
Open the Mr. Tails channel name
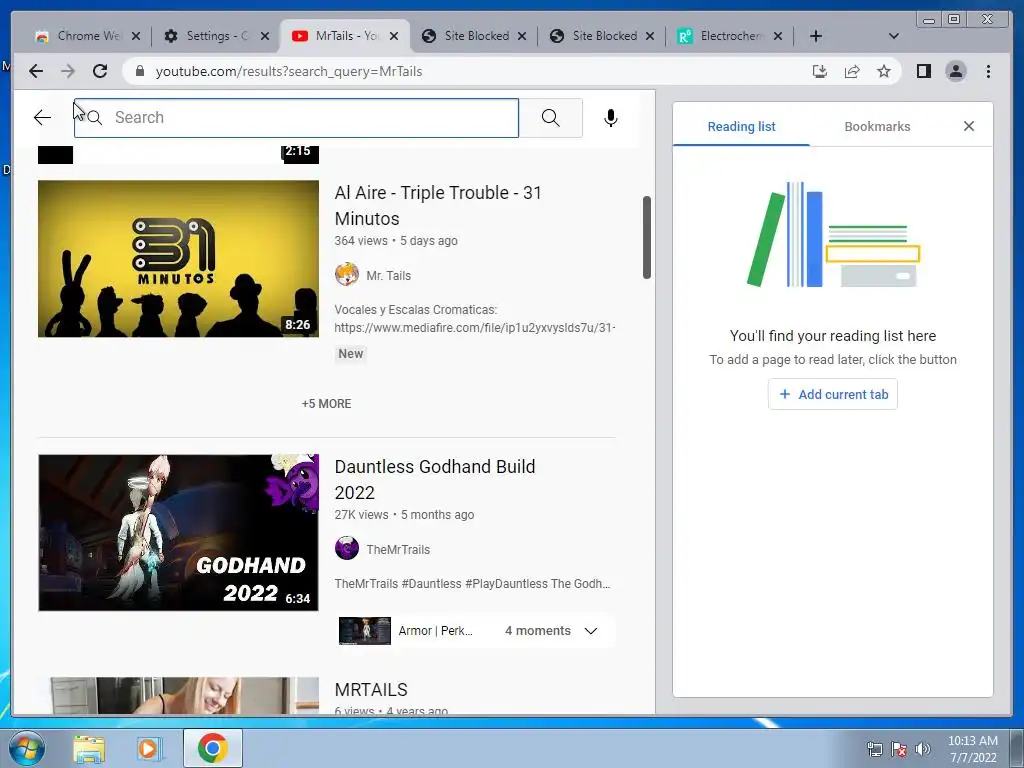point(389,276)
